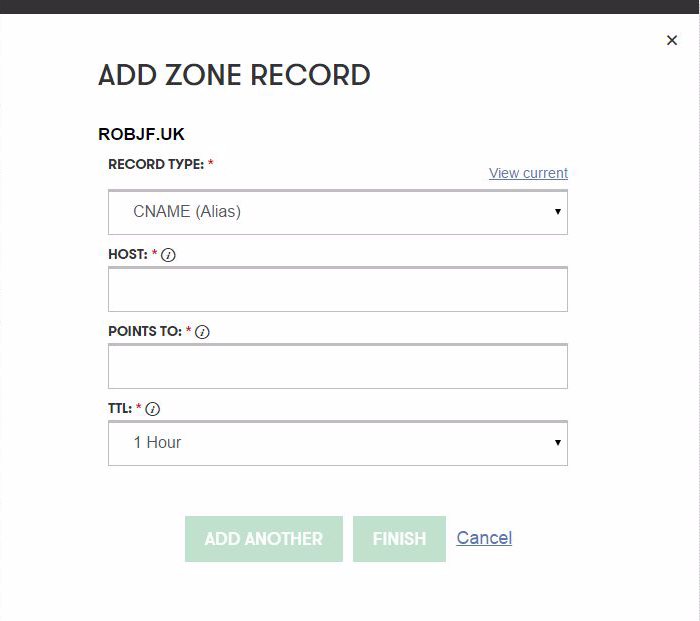
Task: Click the Record Type dropdown arrow
Action: click(x=557, y=212)
